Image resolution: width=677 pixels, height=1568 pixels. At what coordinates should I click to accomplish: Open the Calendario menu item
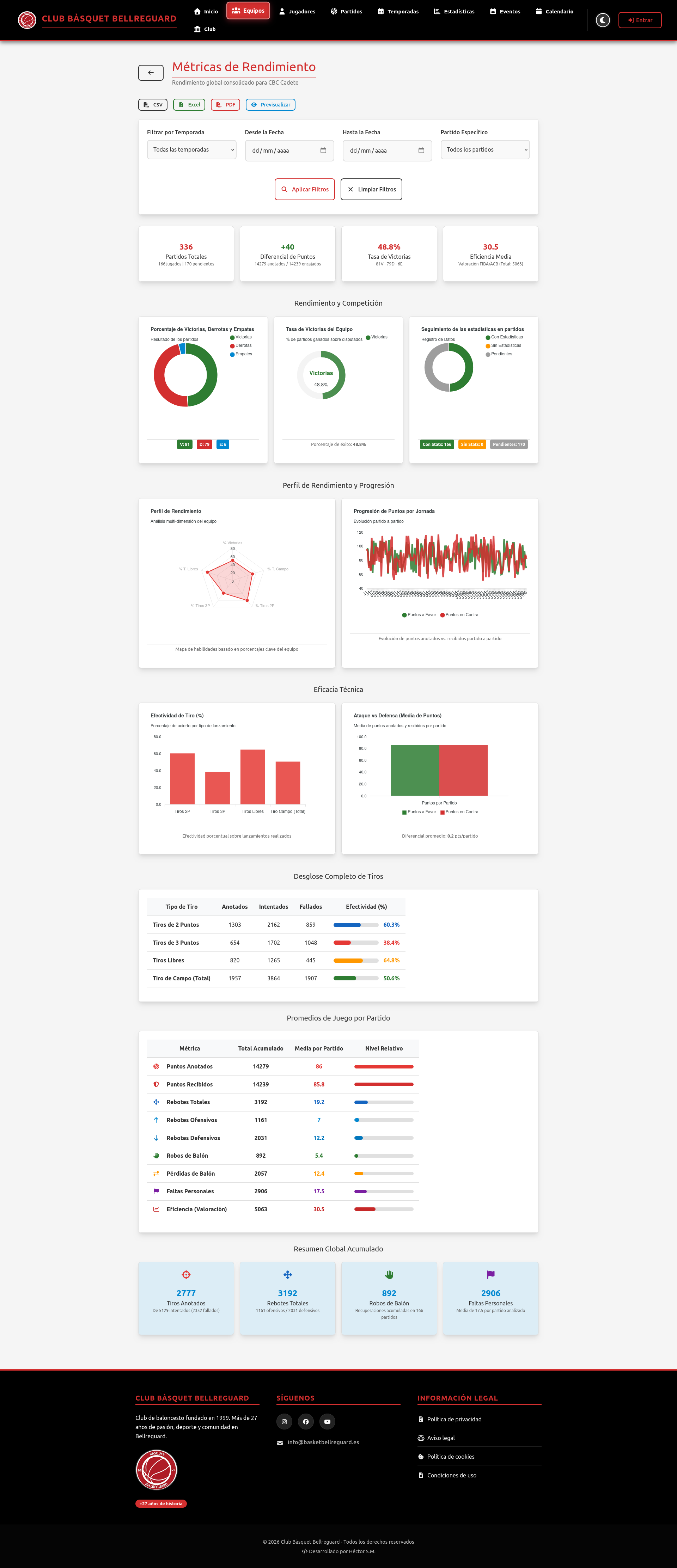pos(555,12)
